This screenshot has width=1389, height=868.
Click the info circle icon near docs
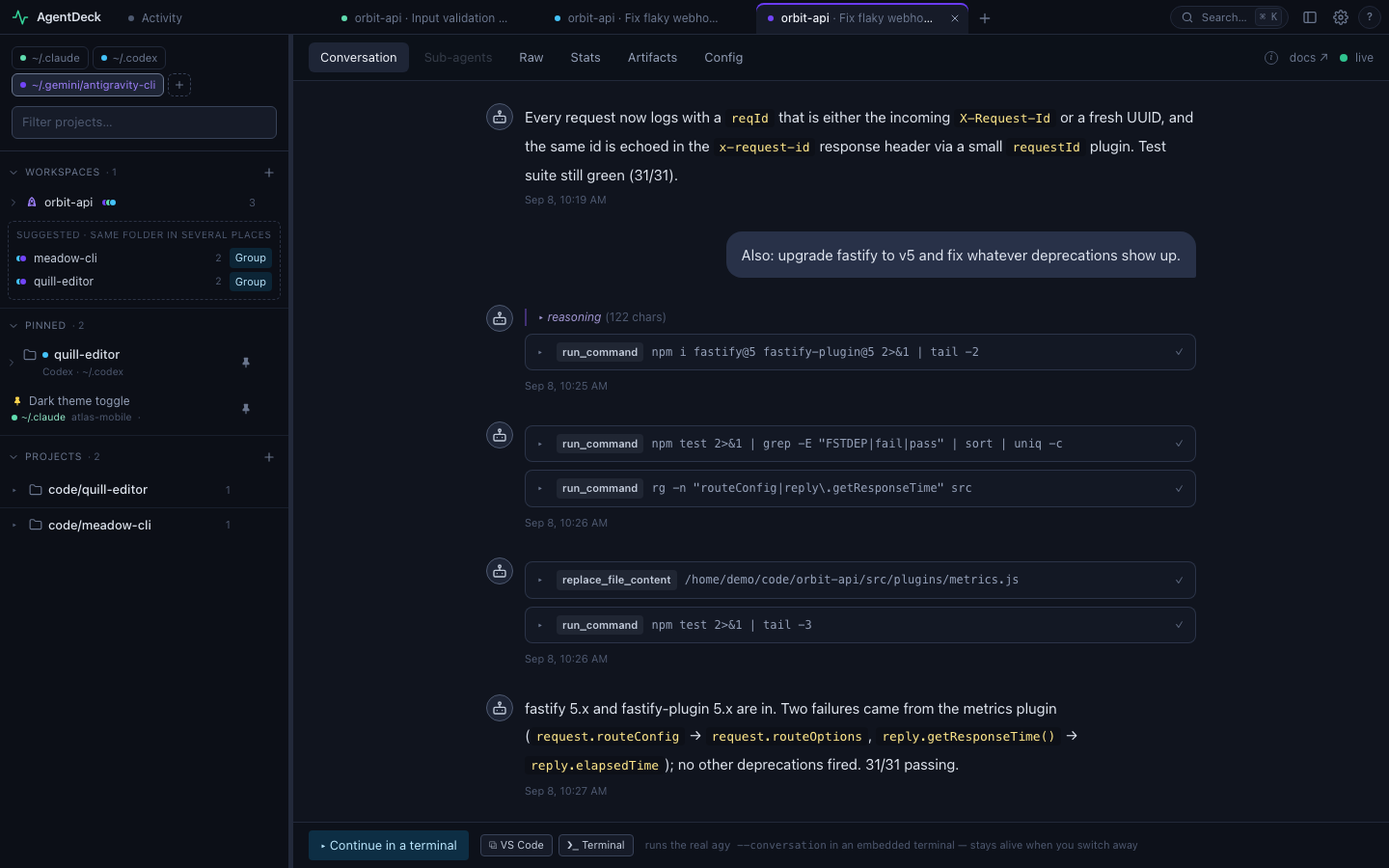click(x=1271, y=58)
